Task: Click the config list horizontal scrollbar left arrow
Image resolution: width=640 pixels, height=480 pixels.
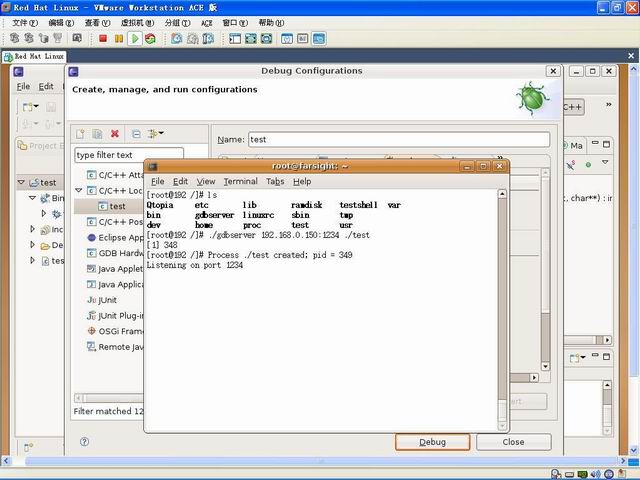Action: 78,398
